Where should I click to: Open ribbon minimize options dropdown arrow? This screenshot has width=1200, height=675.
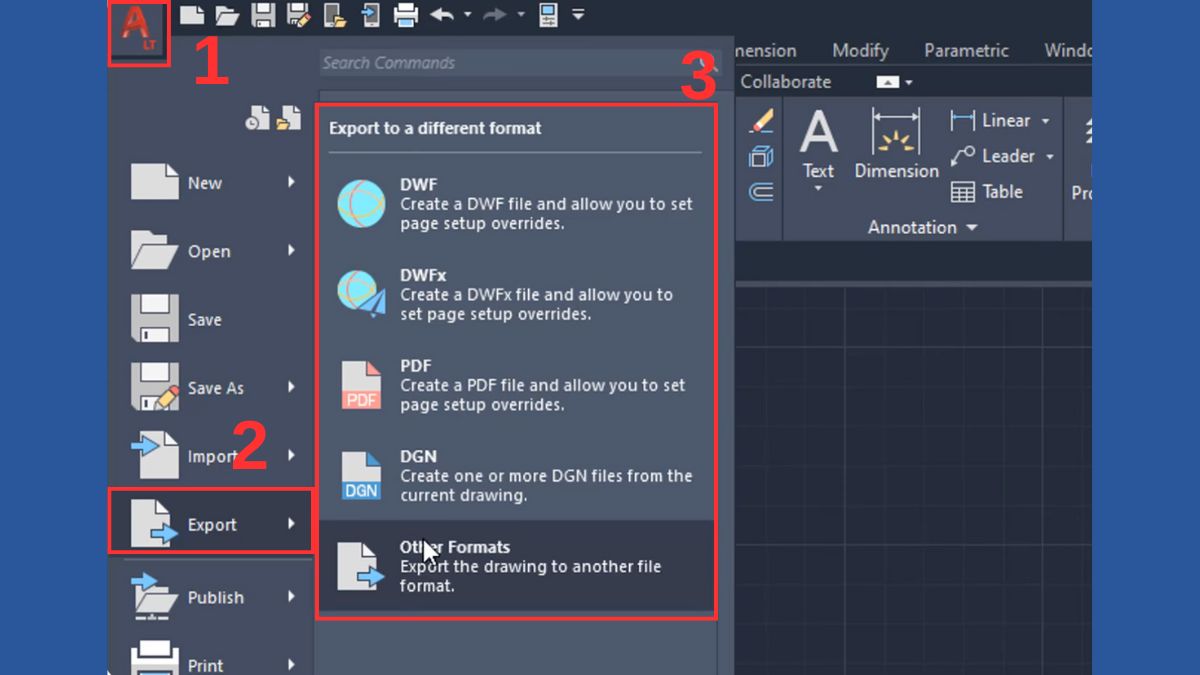click(908, 82)
